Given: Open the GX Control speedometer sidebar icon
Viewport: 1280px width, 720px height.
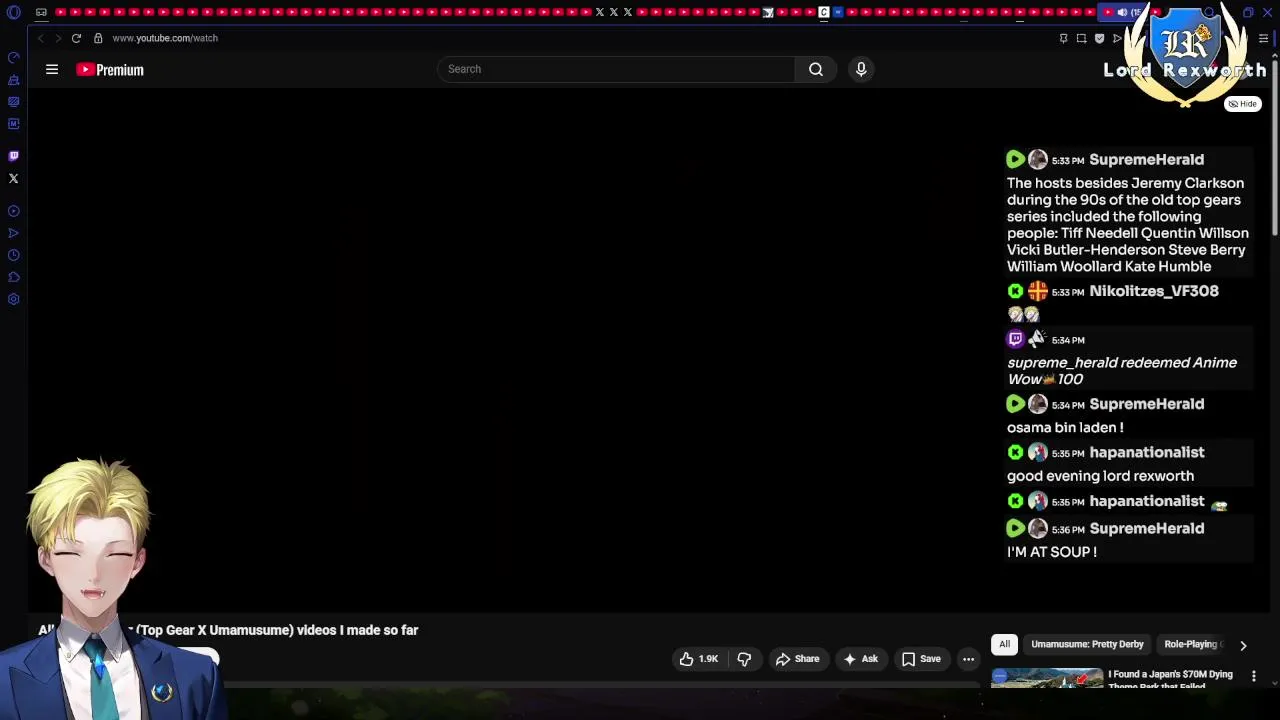Looking at the screenshot, I should pyautogui.click(x=13, y=57).
